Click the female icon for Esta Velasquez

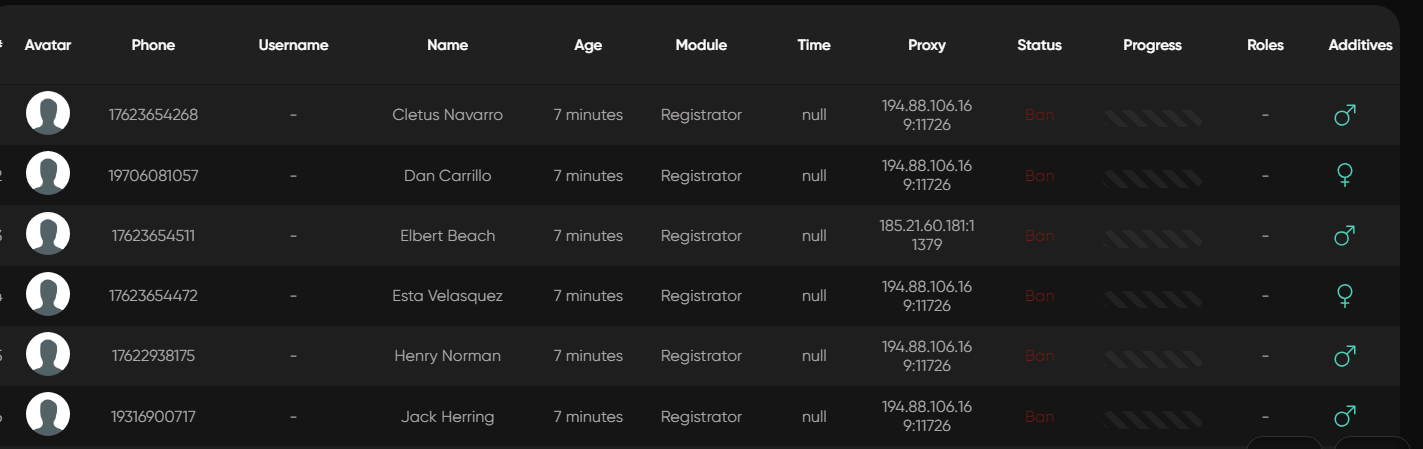pos(1345,296)
